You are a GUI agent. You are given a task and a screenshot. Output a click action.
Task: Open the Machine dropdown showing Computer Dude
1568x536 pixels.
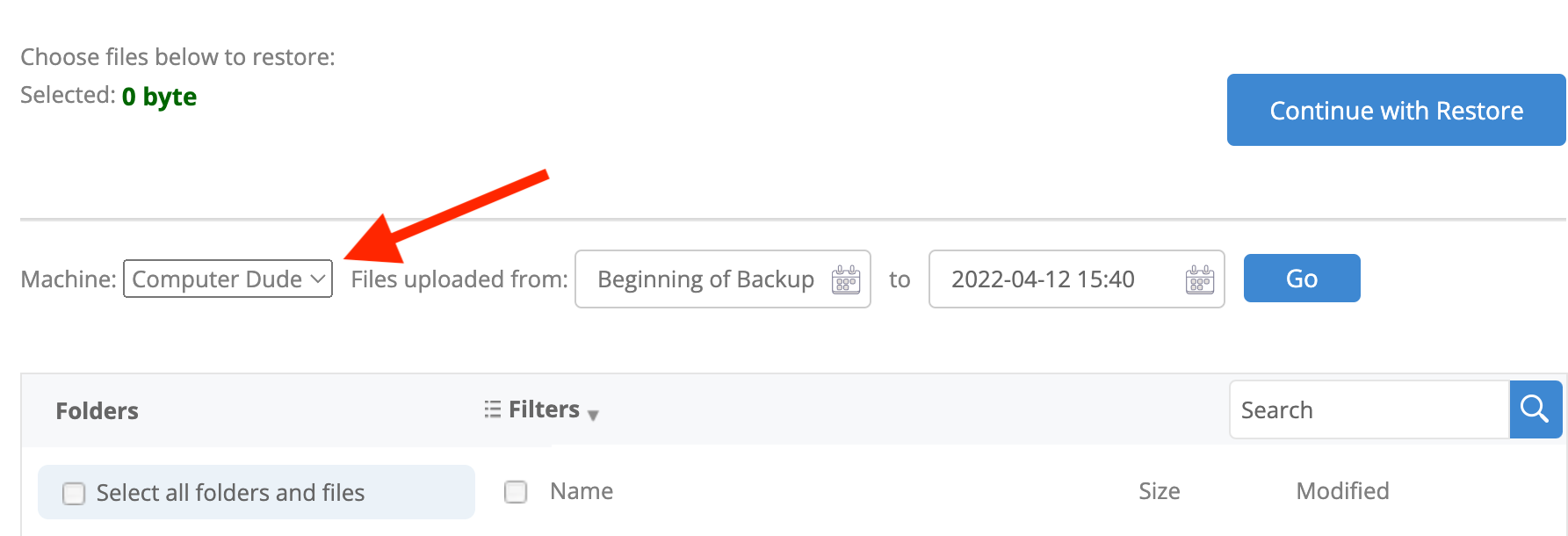(x=228, y=279)
